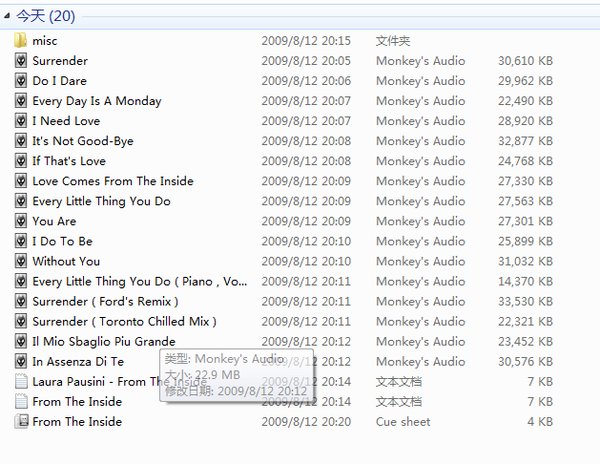600x464 pixels.
Task: Click the 24,768 KB size value
Action: (x=525, y=161)
